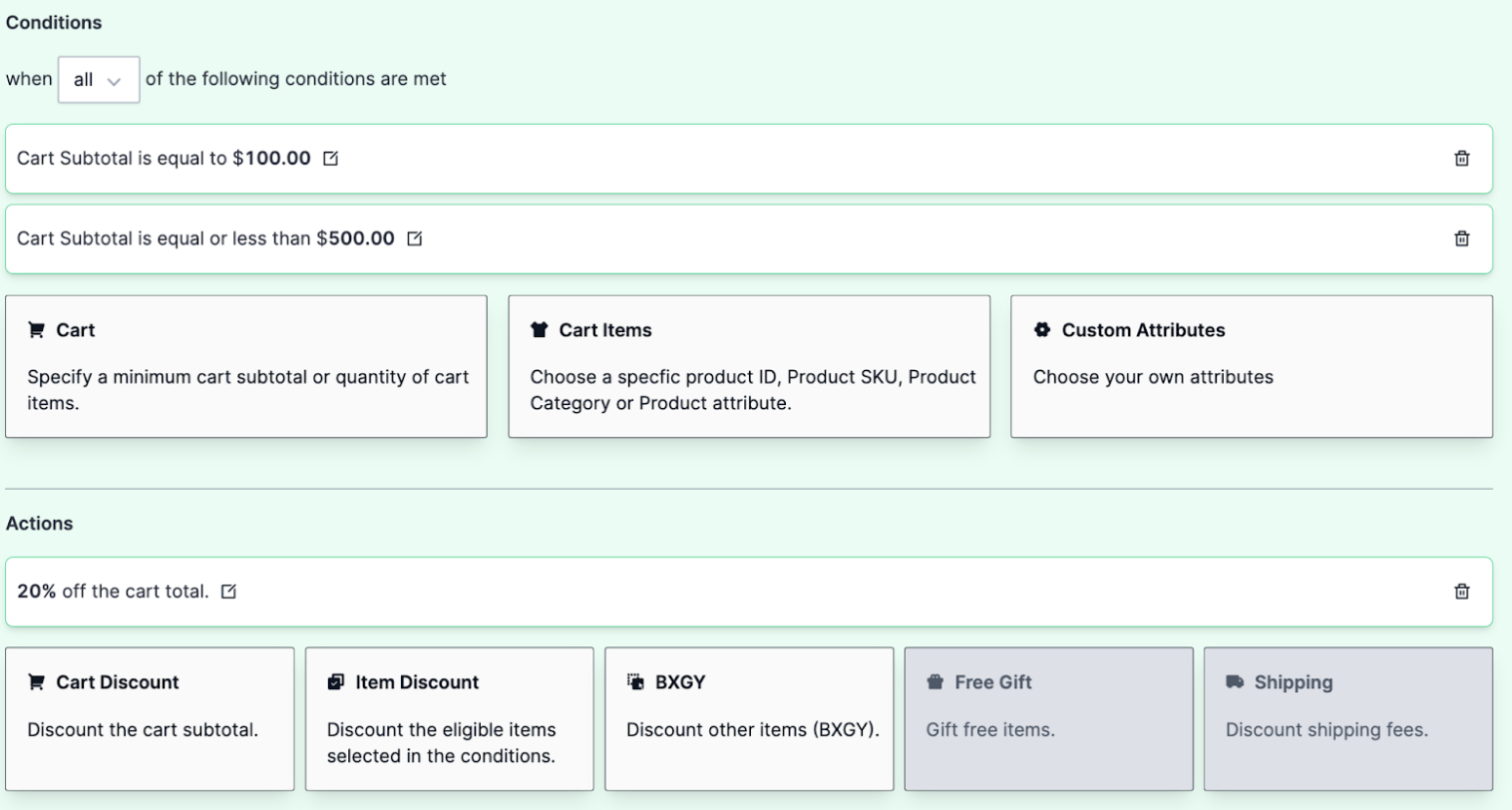Screen dimensions: 1512x810
Task: Add a Cart condition card
Action: 245,366
